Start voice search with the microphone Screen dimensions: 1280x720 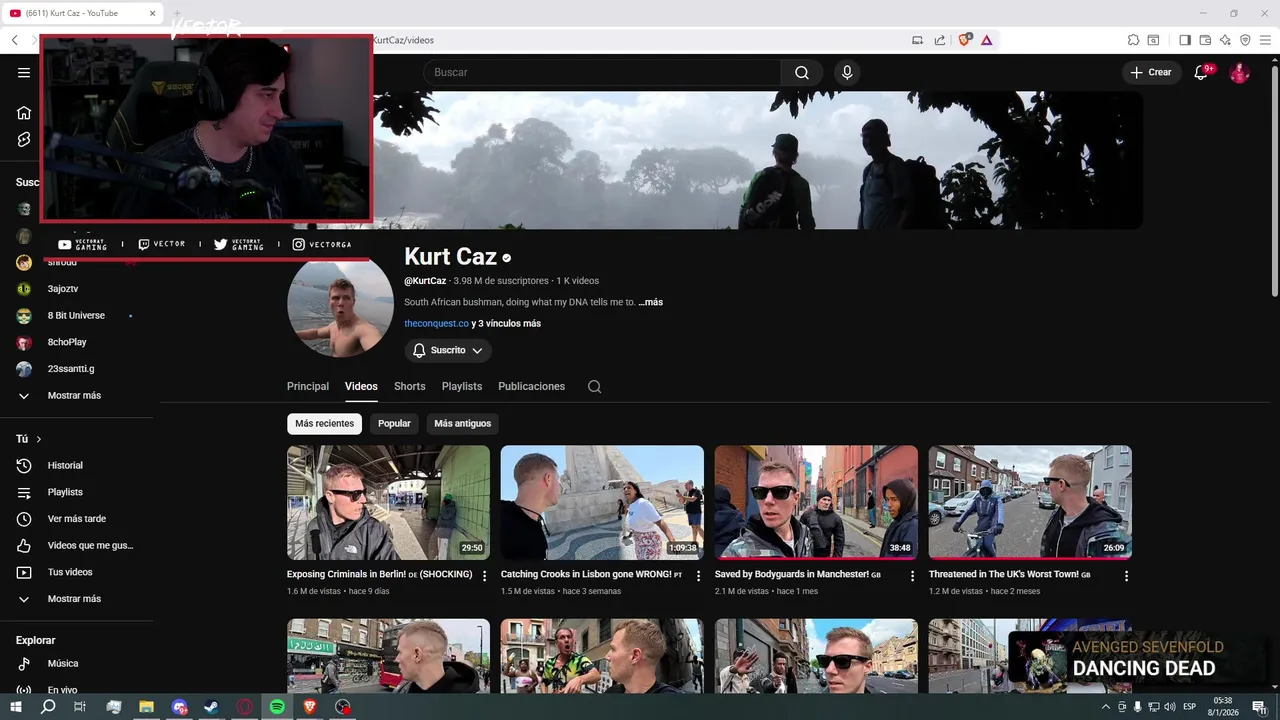[847, 72]
